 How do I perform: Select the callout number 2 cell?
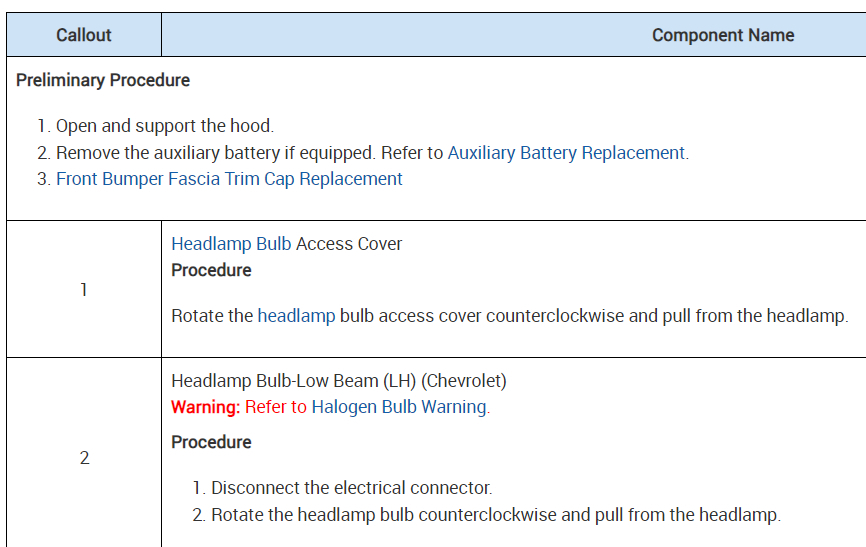pyautogui.click(x=84, y=458)
